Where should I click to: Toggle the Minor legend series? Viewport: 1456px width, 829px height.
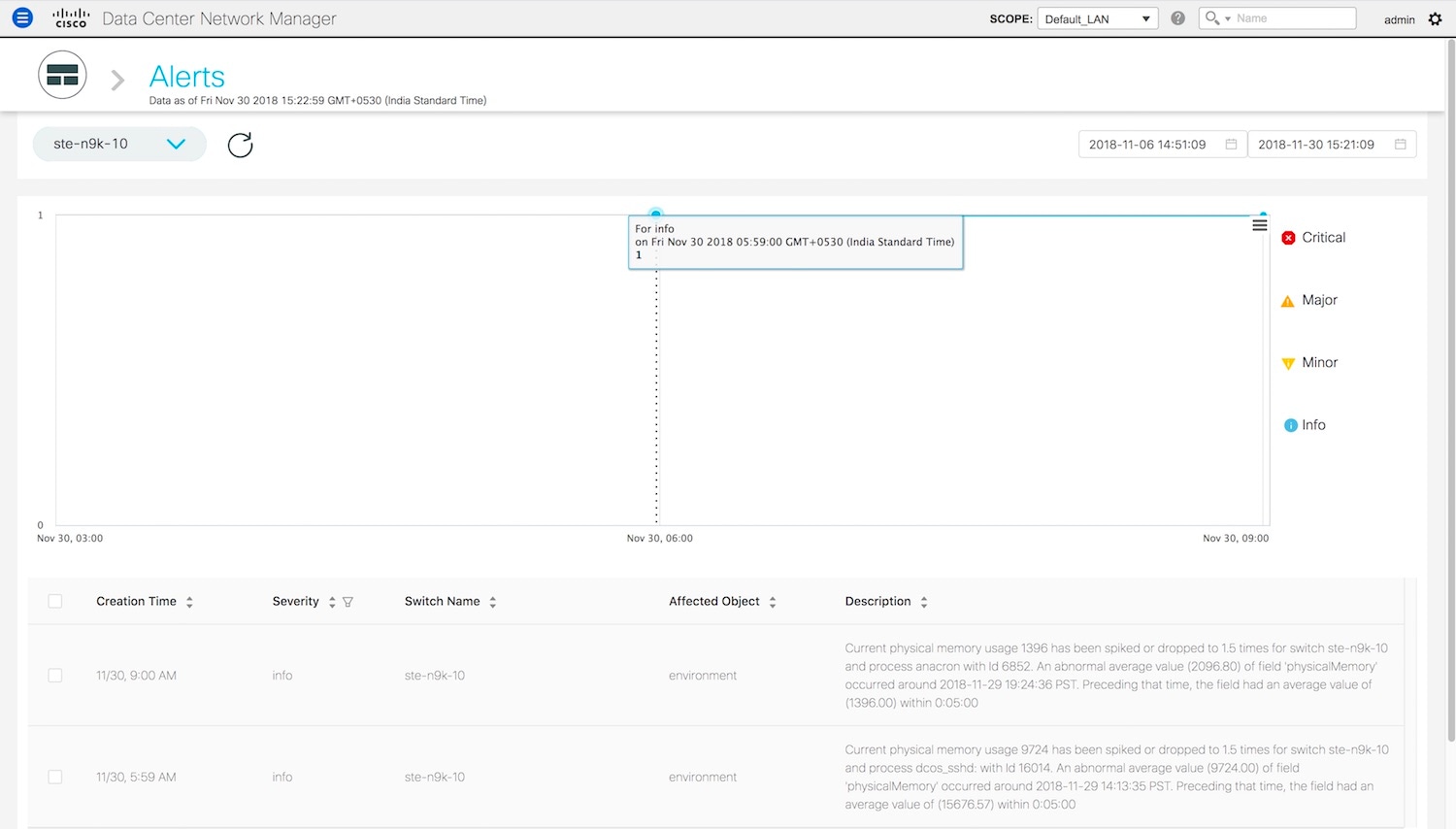(x=1308, y=363)
